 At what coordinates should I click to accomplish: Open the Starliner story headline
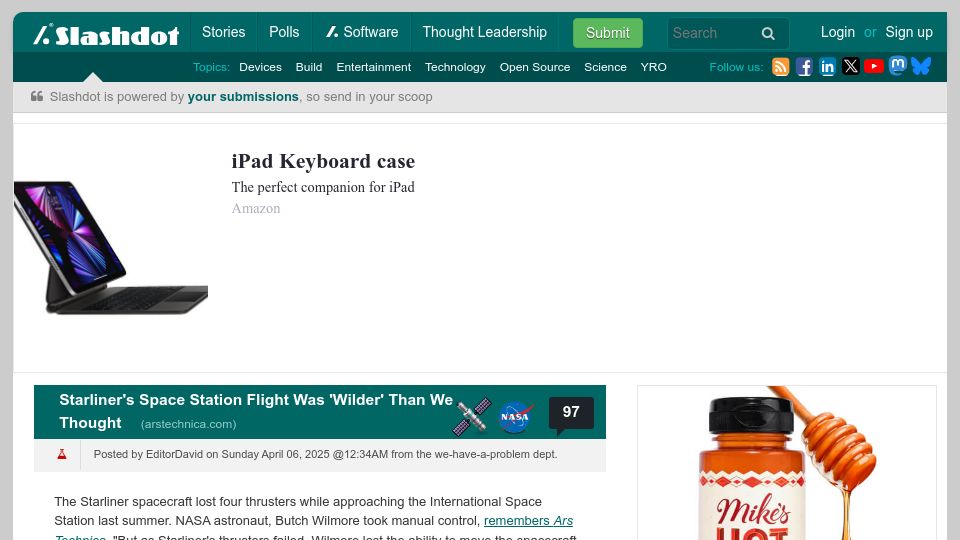click(256, 411)
